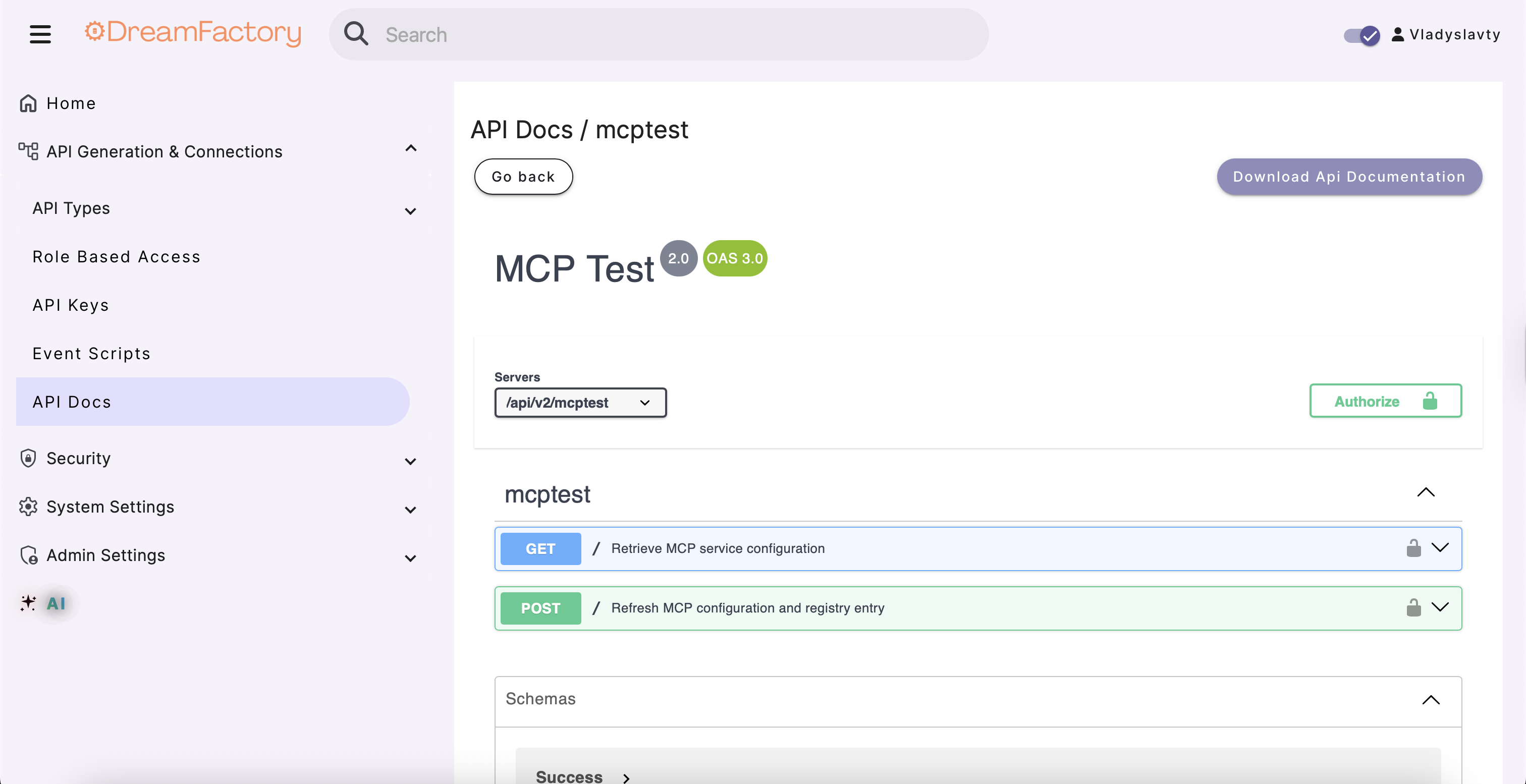The height and width of the screenshot is (784, 1526).
Task: Click the lock icon on the GET endpoint
Action: [1413, 548]
